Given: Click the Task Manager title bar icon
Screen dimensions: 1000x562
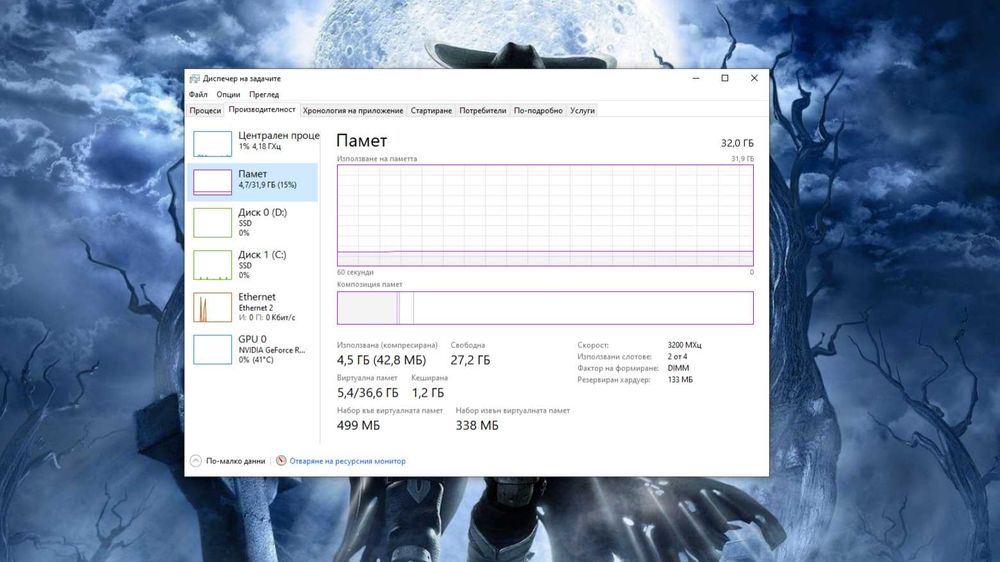Looking at the screenshot, I should pos(195,78).
